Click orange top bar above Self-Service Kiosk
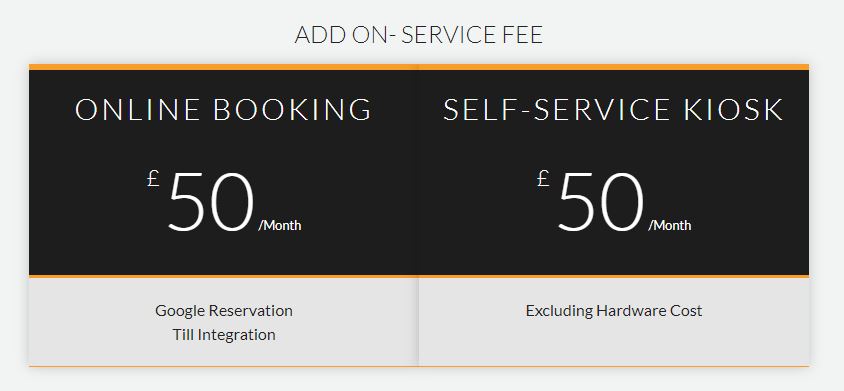 click(614, 67)
